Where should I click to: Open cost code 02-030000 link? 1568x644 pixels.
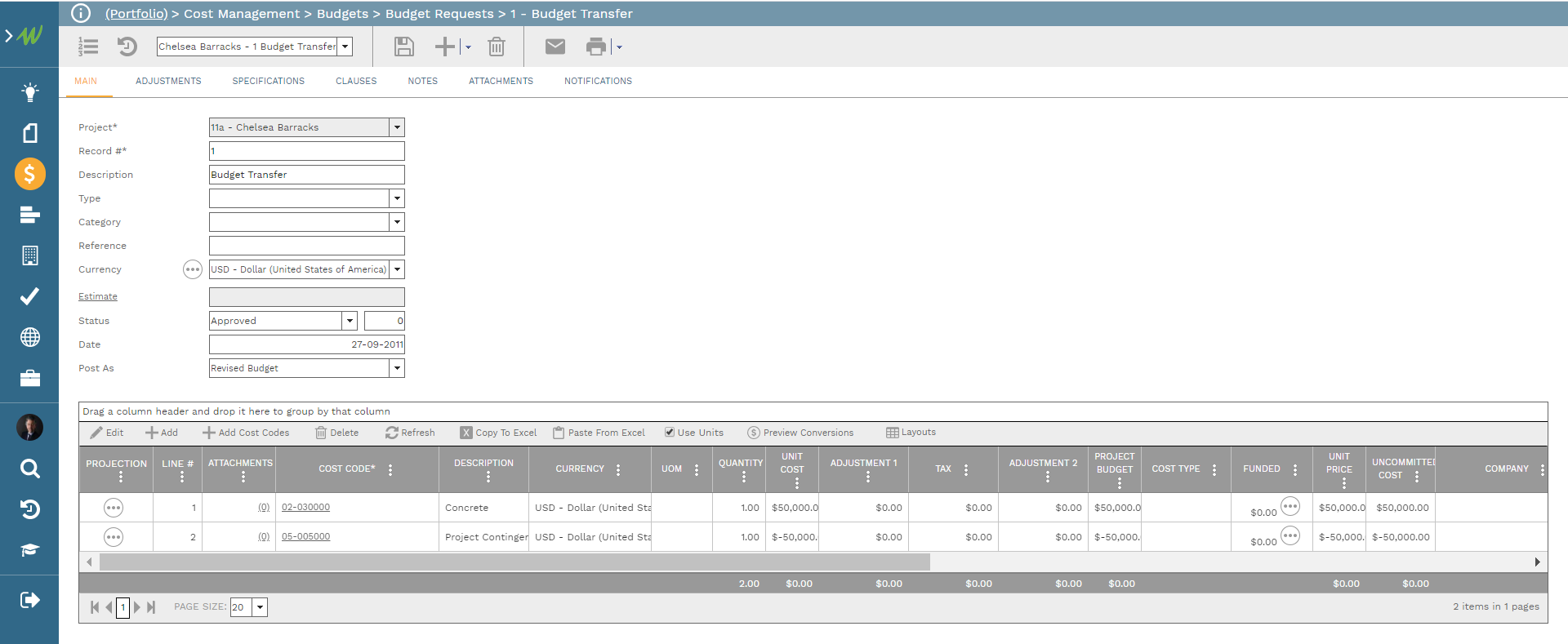pos(305,507)
